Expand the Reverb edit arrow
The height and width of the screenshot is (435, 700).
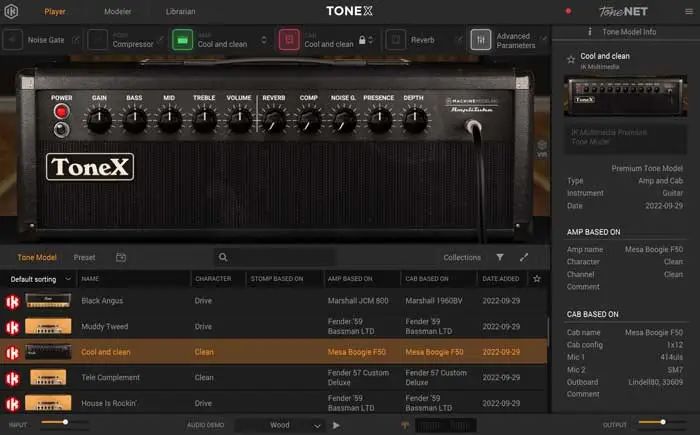coord(459,40)
